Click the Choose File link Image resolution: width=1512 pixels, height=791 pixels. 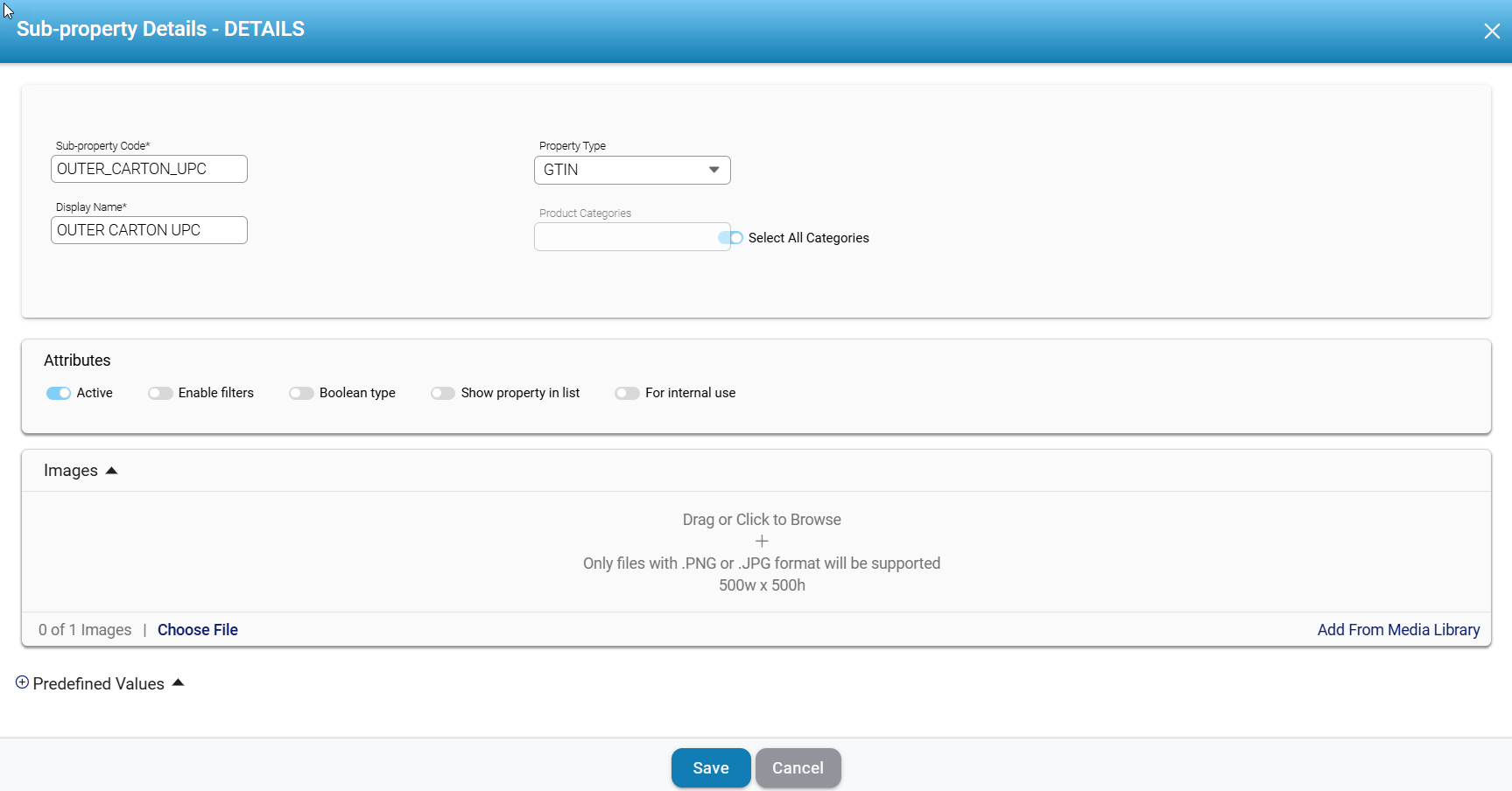click(198, 630)
